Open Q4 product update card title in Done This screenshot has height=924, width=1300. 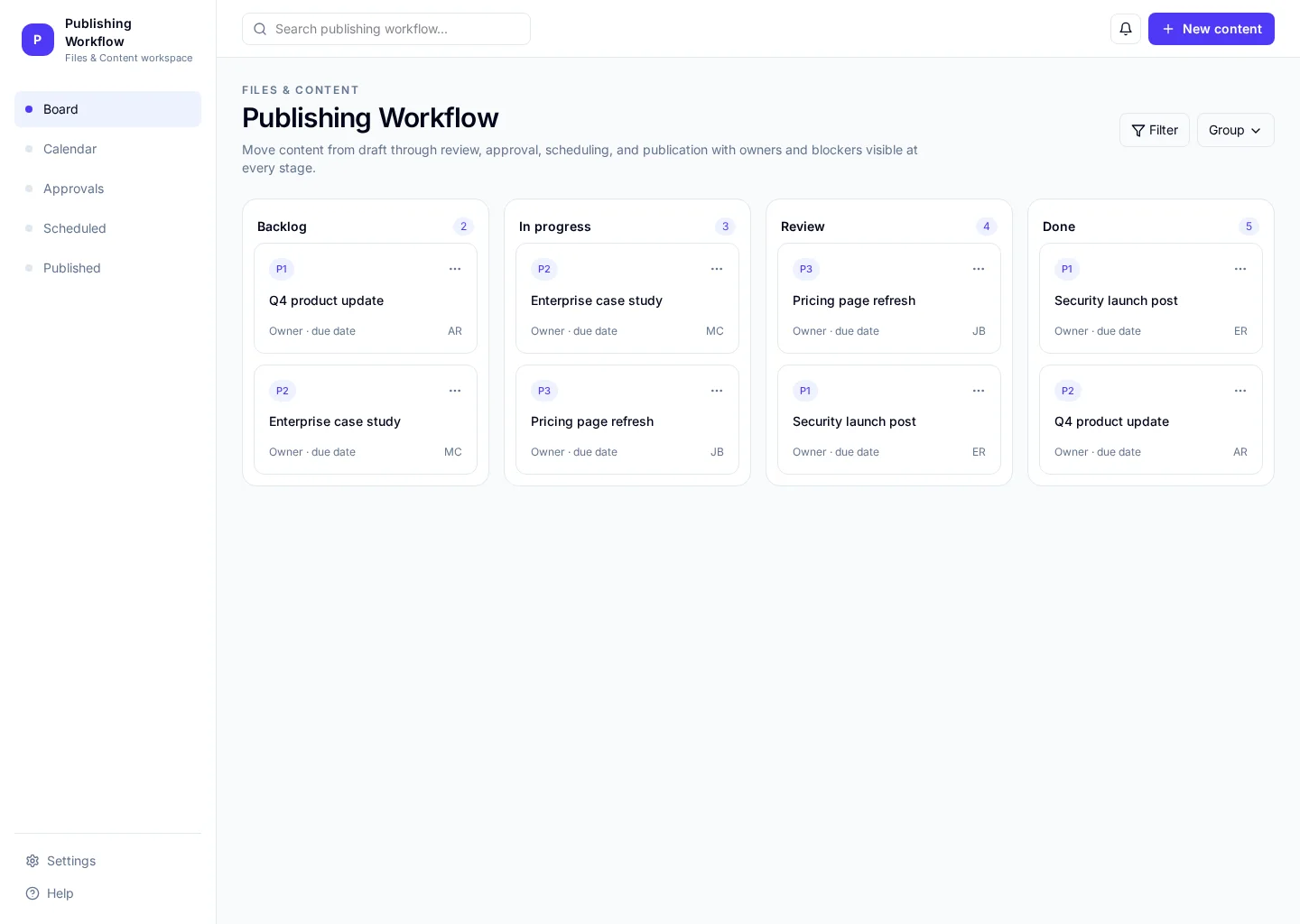1111,421
